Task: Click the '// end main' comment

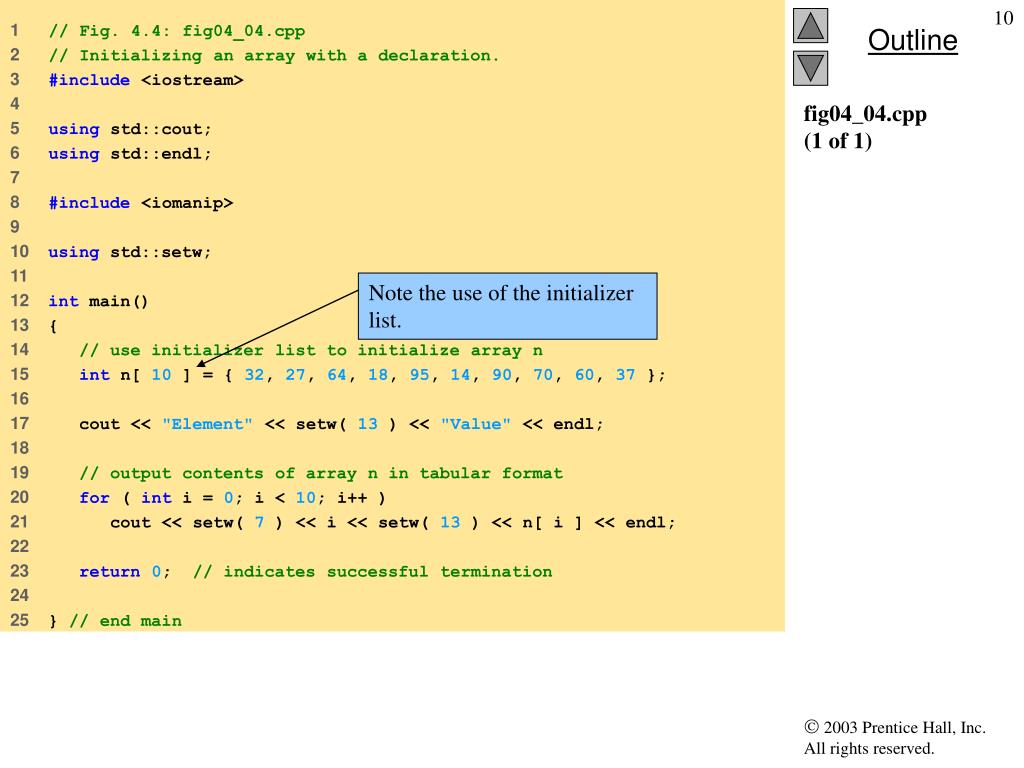Action: point(125,621)
